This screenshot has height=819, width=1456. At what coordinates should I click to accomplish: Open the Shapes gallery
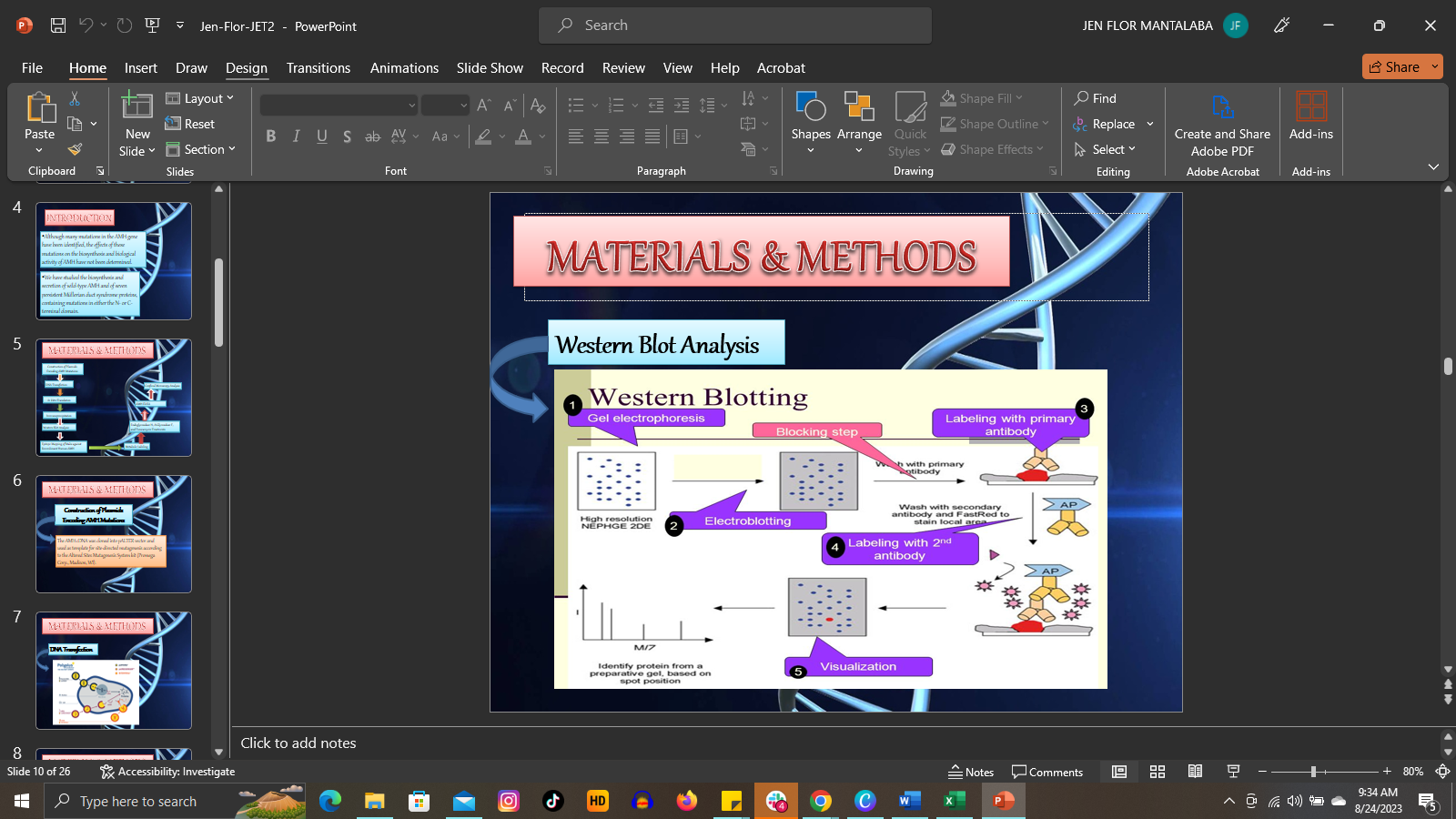[810, 121]
